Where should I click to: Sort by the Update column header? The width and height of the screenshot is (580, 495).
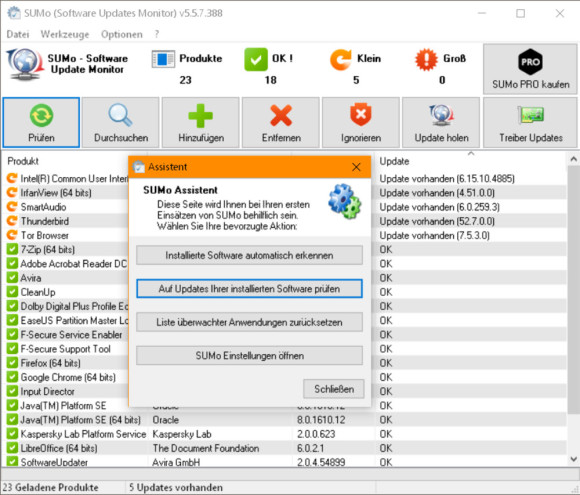click(394, 161)
